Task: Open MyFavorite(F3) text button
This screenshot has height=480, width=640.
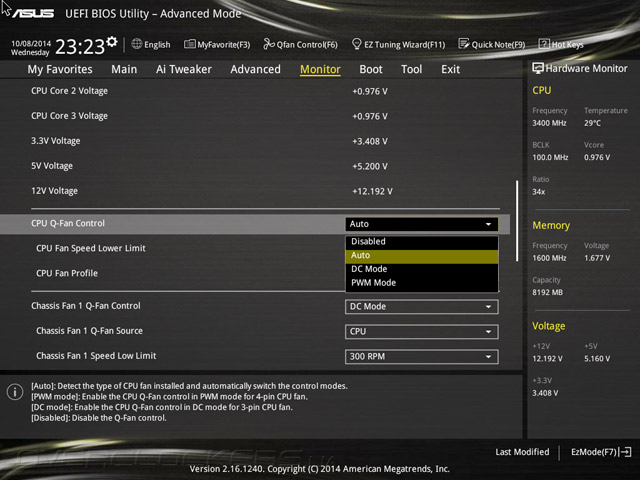Action: pyautogui.click(x=224, y=44)
